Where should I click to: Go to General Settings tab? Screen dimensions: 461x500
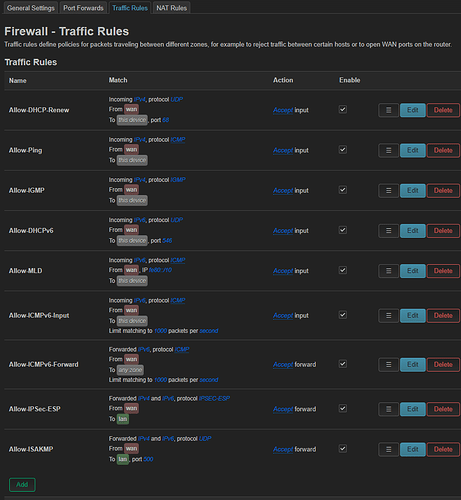pos(31,8)
